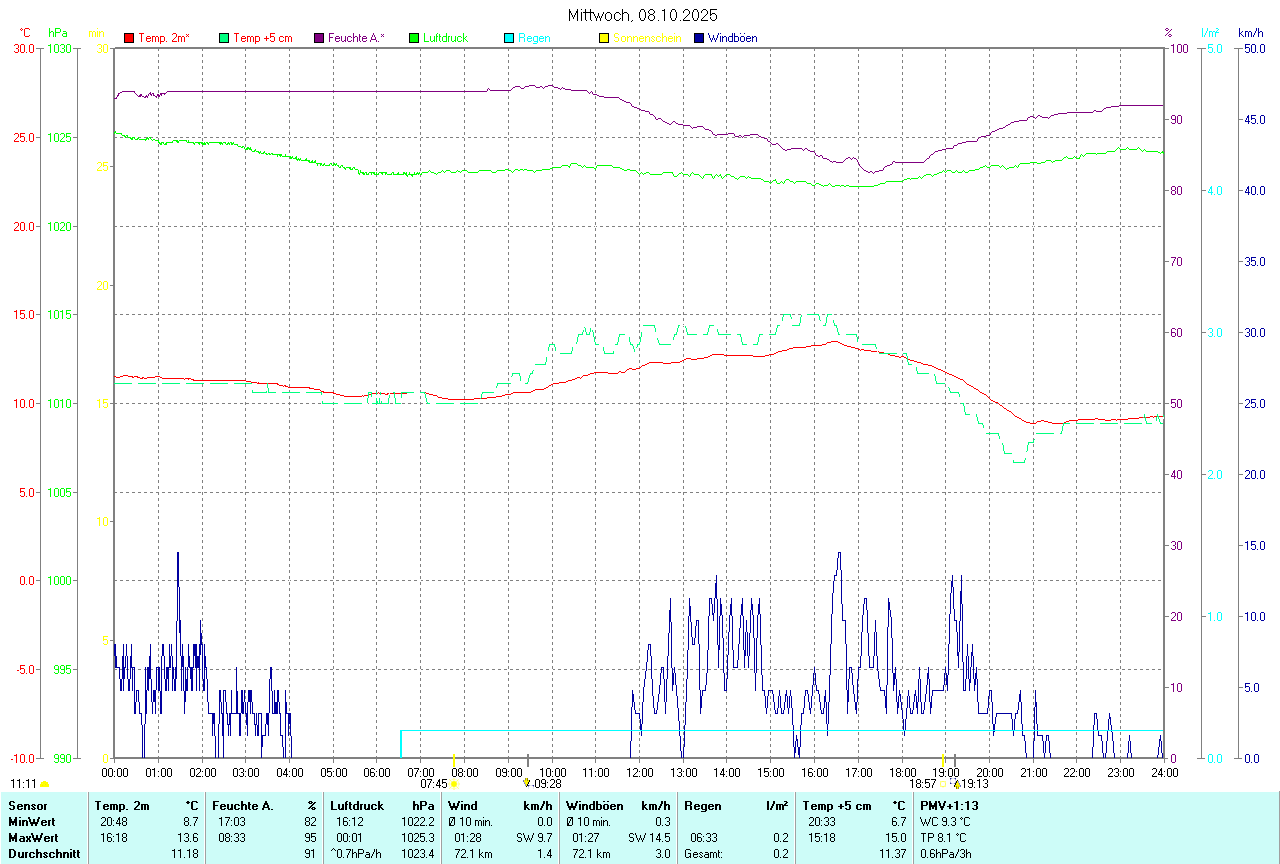
Task: Click the dark blue Windböen legend square
Action: click(x=699, y=38)
